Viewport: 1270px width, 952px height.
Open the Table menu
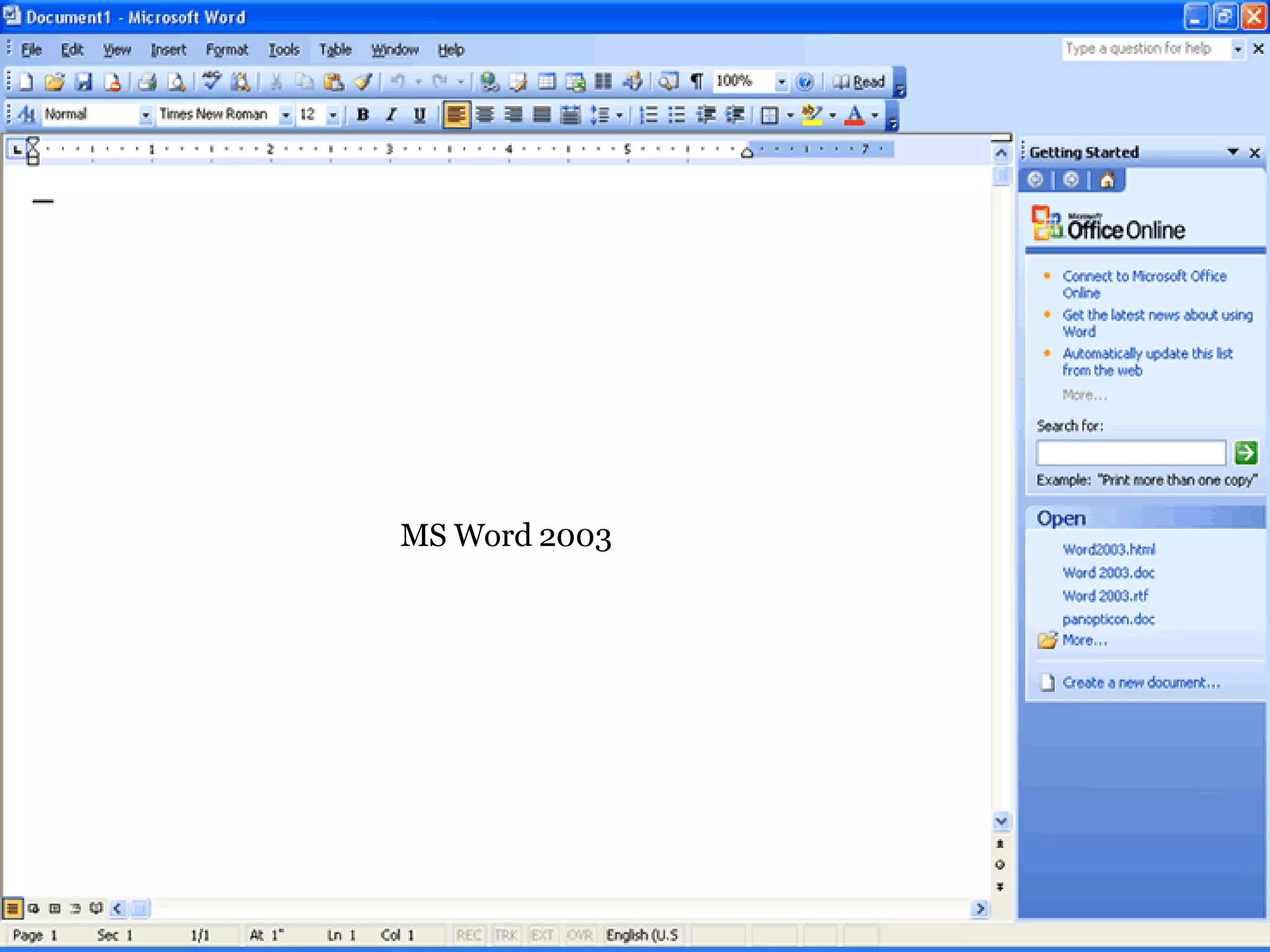click(x=335, y=50)
